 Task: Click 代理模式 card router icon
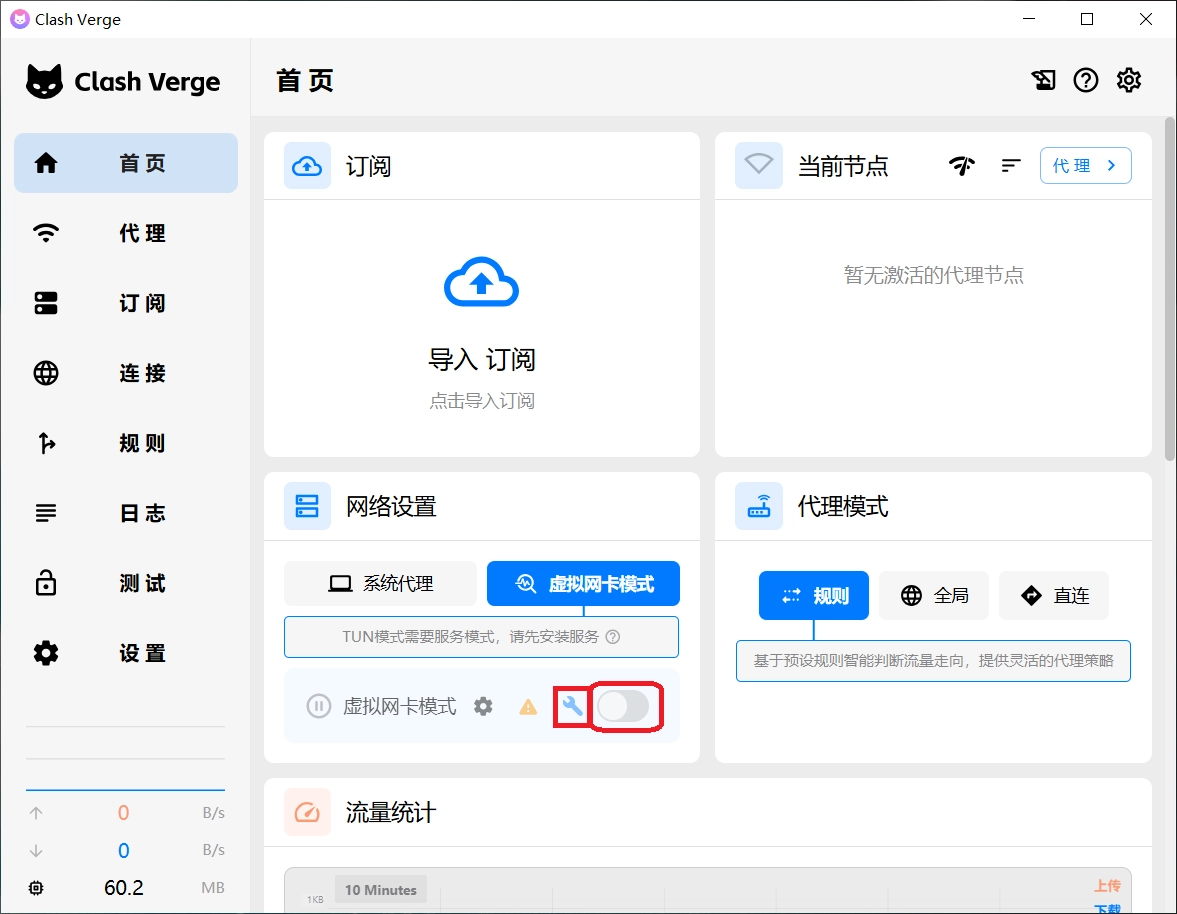click(x=758, y=506)
